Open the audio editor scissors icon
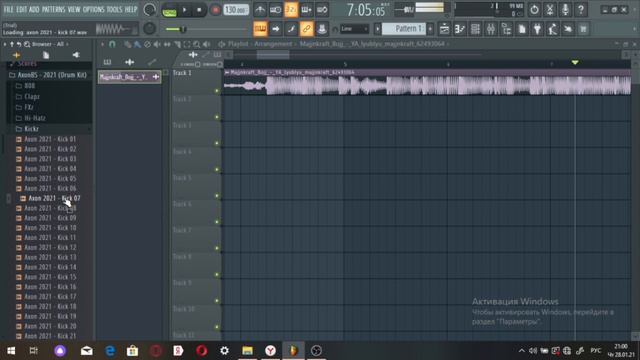The image size is (640, 360). [550, 9]
